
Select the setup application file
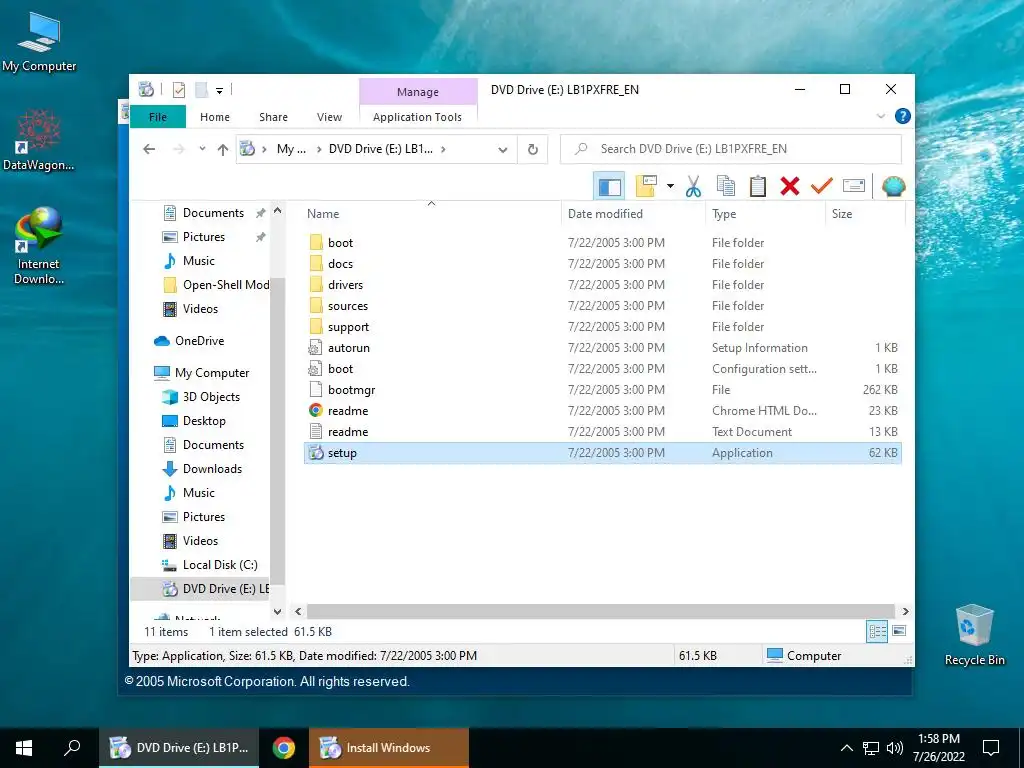pyautogui.click(x=603, y=453)
